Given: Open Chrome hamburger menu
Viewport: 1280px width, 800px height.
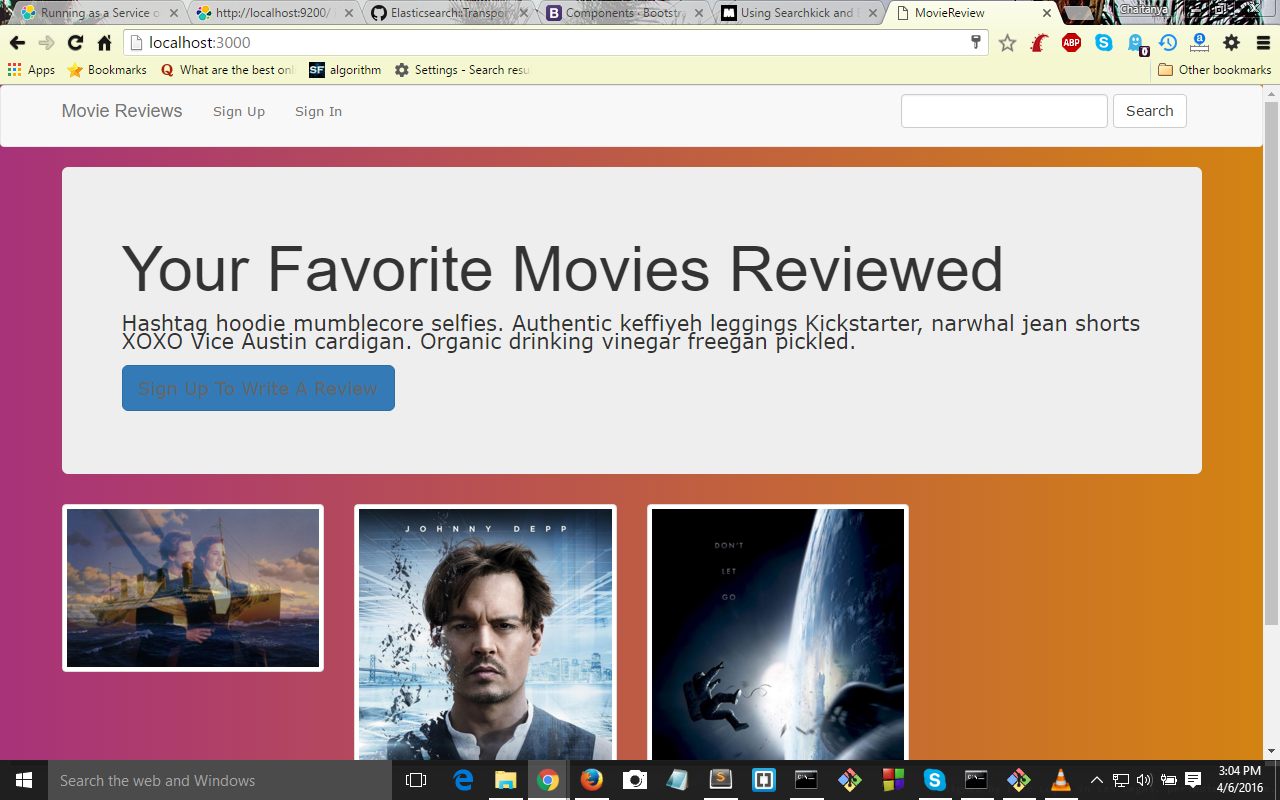Looking at the screenshot, I should click(x=1263, y=43).
